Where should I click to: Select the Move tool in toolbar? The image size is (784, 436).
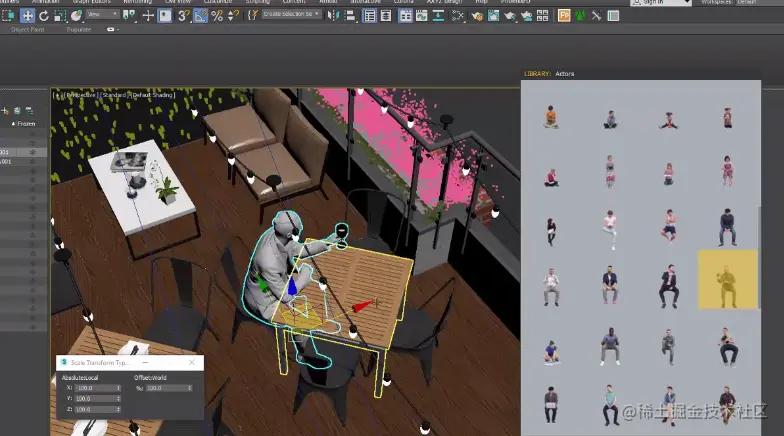click(x=27, y=16)
